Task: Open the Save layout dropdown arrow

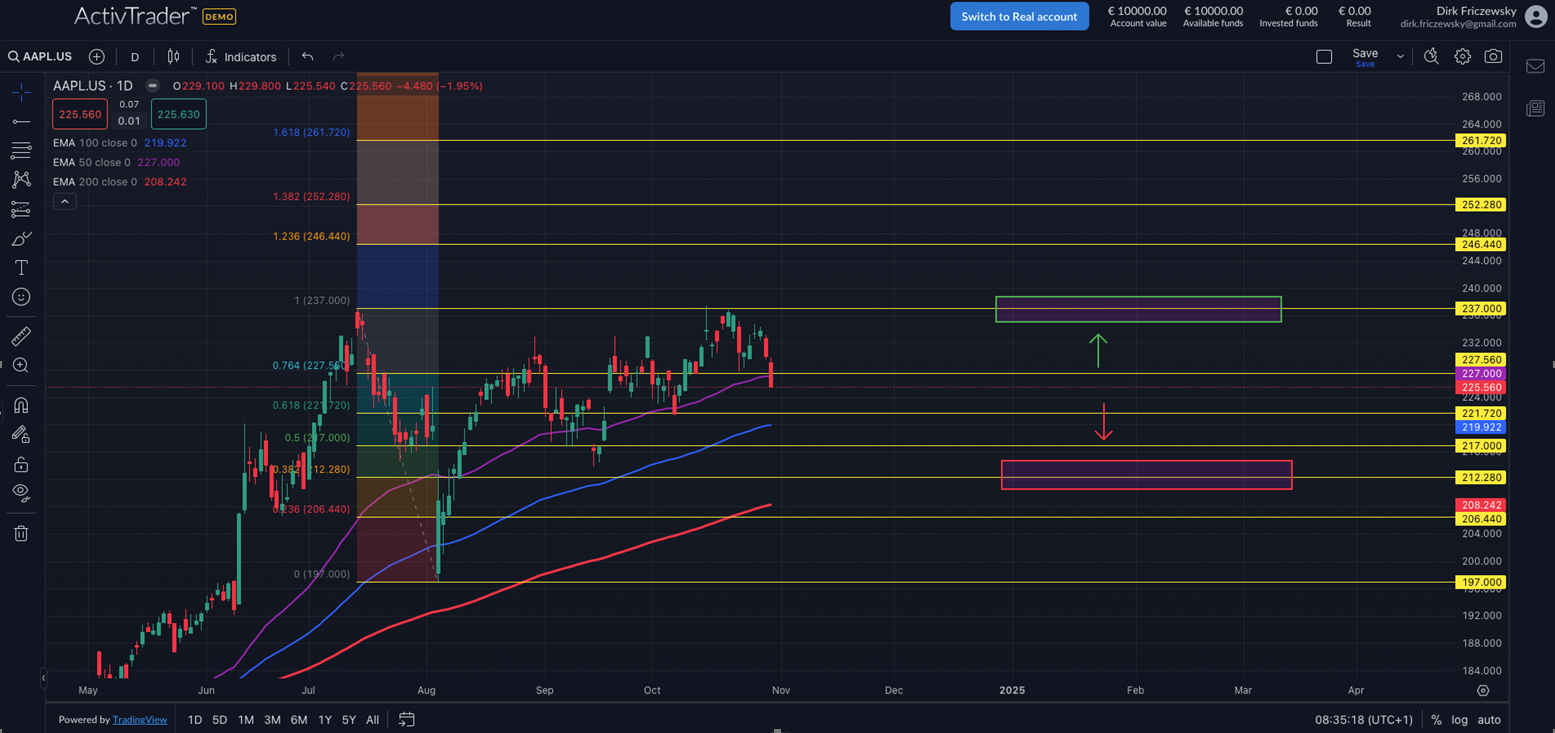Action: 1400,57
